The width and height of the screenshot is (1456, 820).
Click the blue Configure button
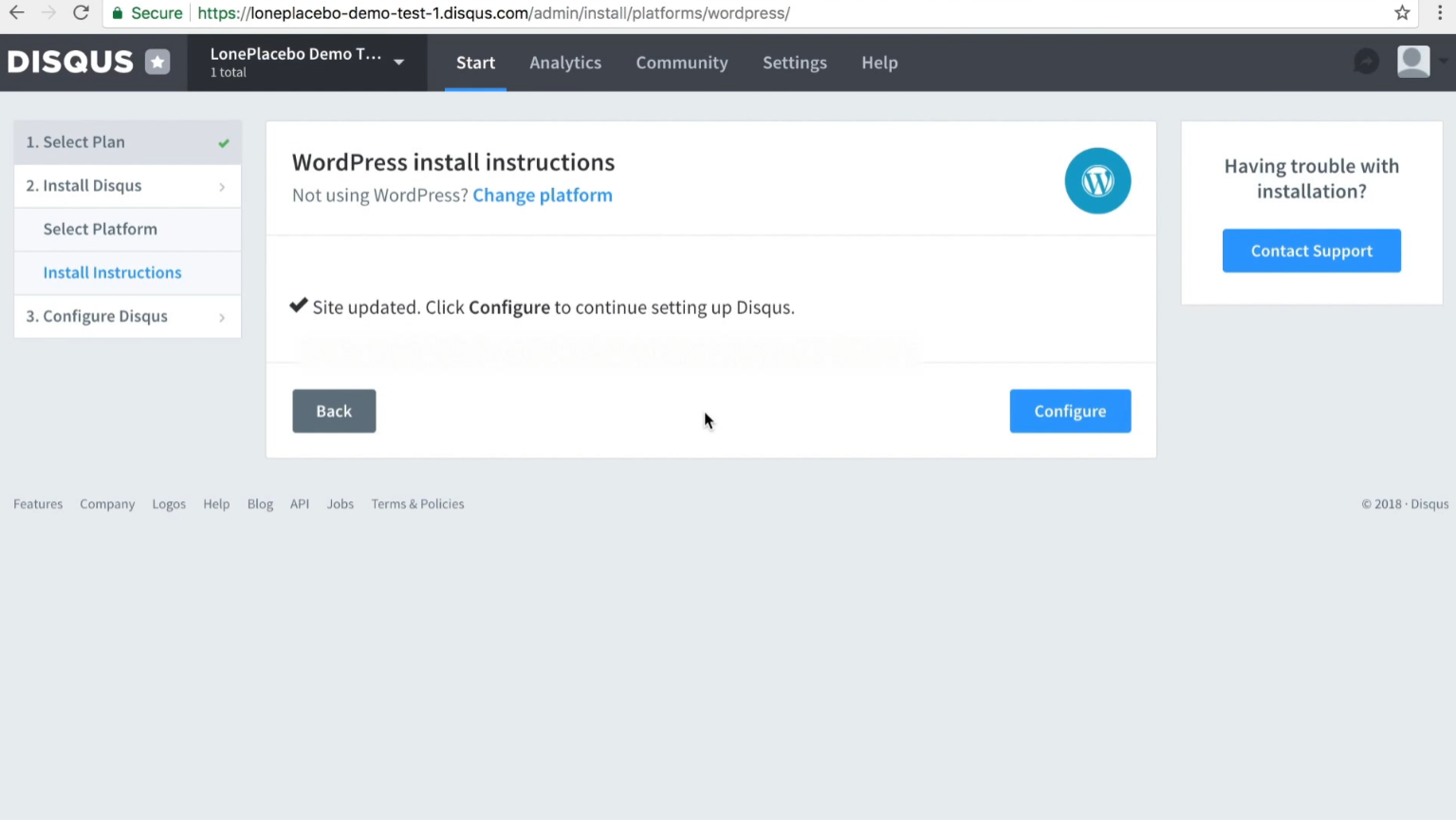1070,411
